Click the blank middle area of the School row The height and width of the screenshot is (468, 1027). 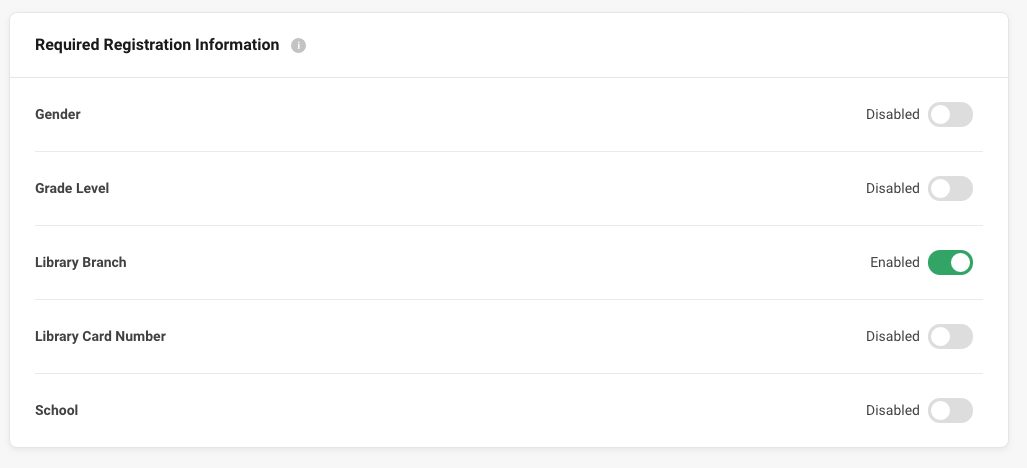[472, 410]
